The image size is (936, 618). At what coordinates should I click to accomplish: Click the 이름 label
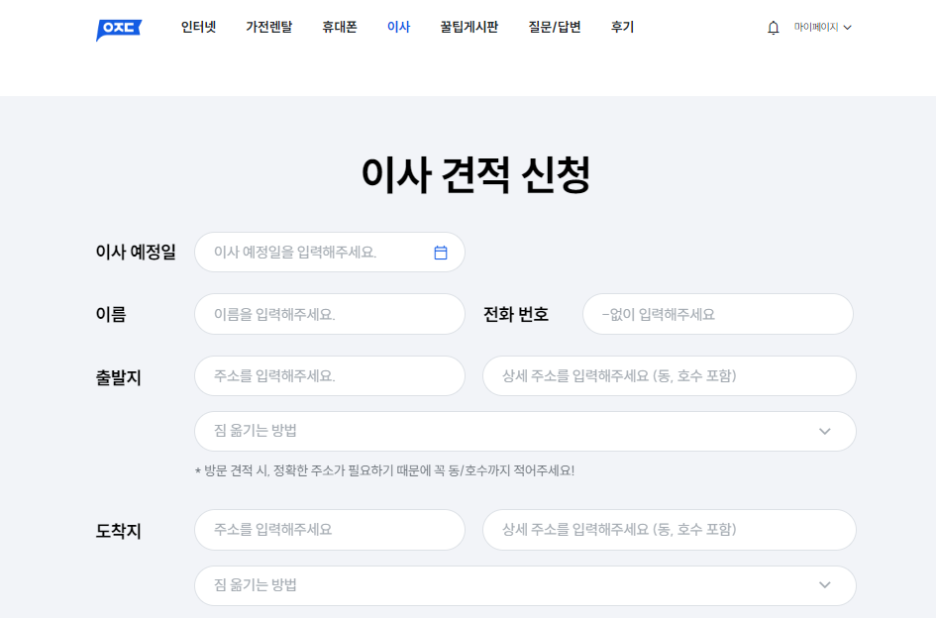click(x=111, y=314)
